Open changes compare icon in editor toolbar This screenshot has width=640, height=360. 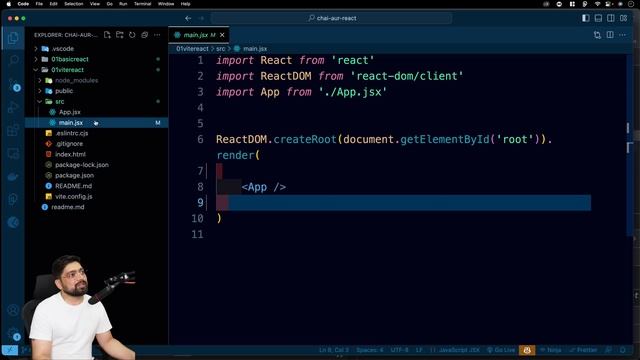pos(598,35)
